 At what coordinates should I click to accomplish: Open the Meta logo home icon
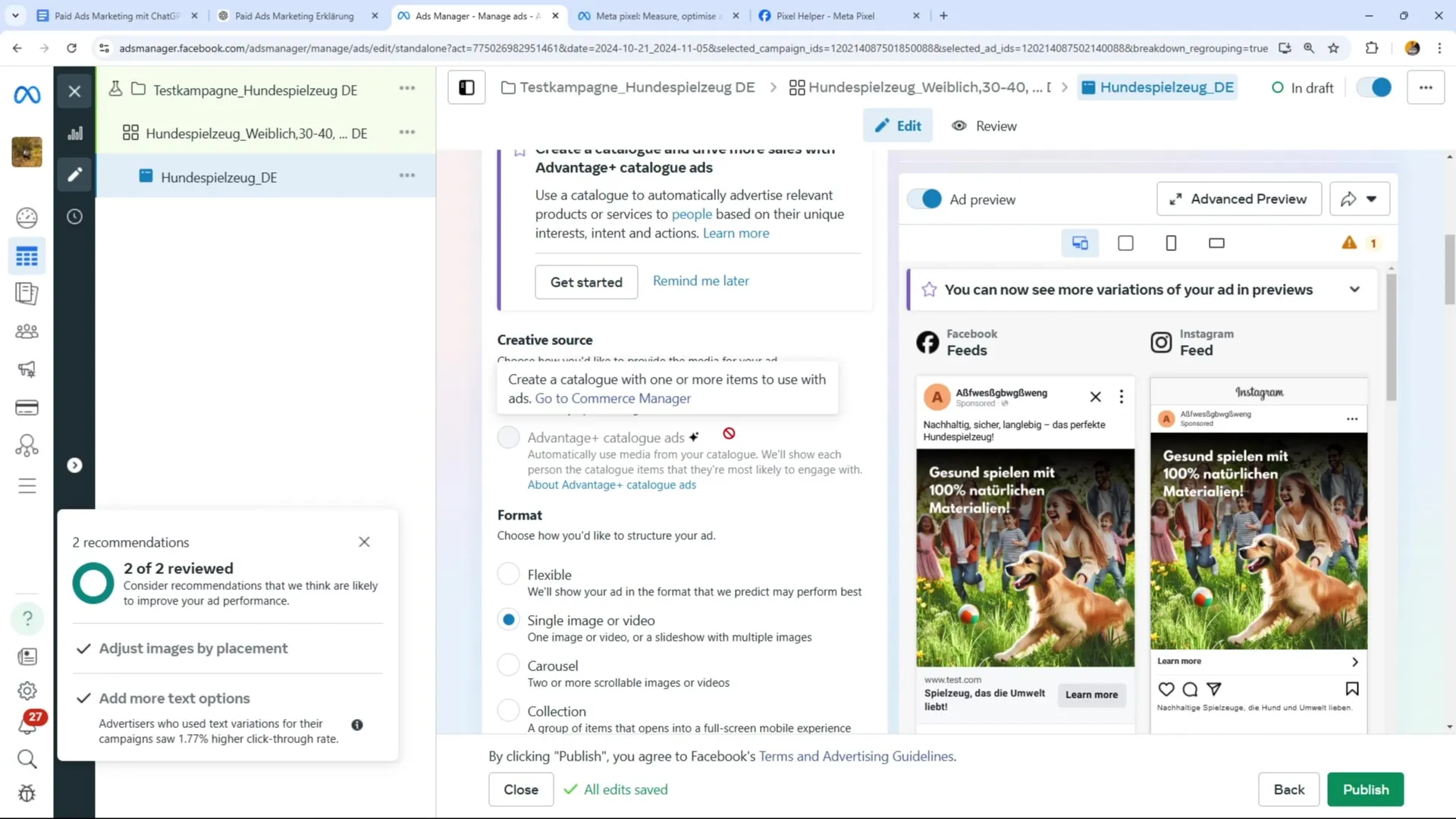point(27,95)
